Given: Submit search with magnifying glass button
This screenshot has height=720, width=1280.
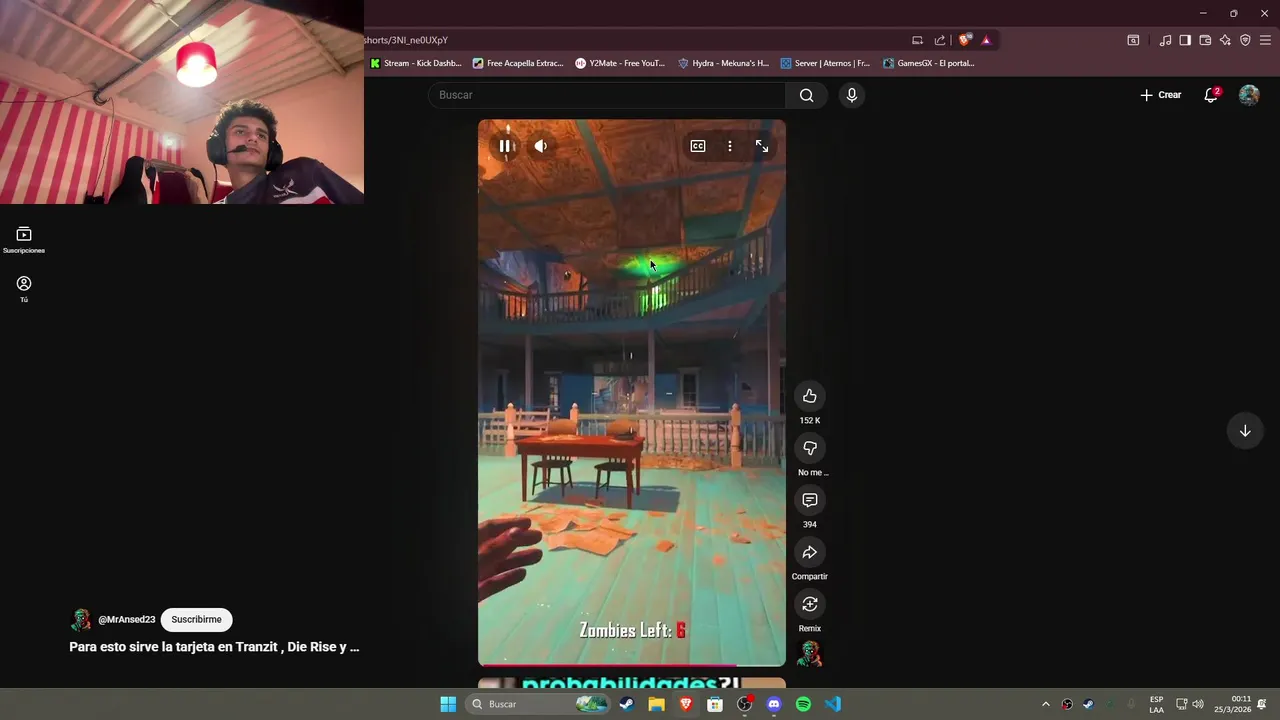Looking at the screenshot, I should coord(807,95).
